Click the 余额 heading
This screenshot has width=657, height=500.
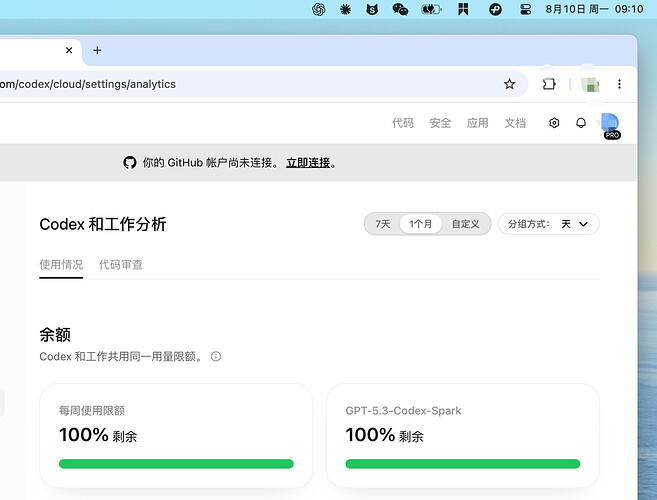55,335
